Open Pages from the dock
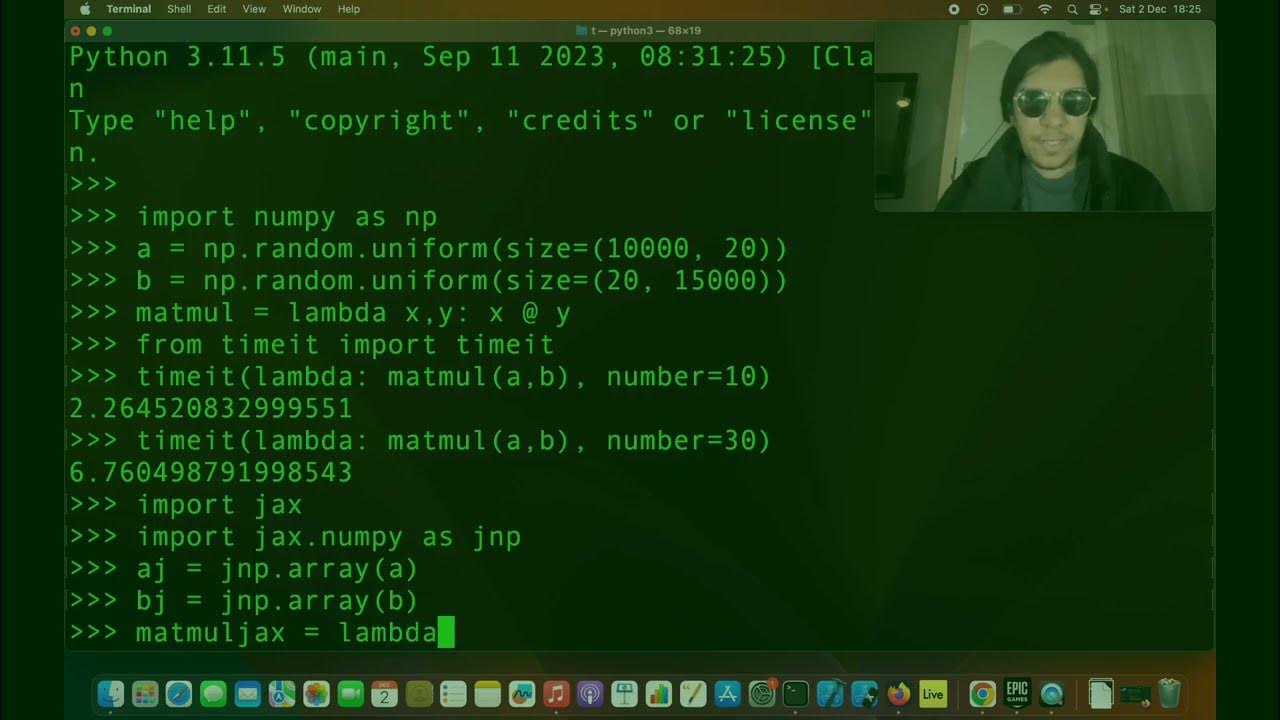 693,693
